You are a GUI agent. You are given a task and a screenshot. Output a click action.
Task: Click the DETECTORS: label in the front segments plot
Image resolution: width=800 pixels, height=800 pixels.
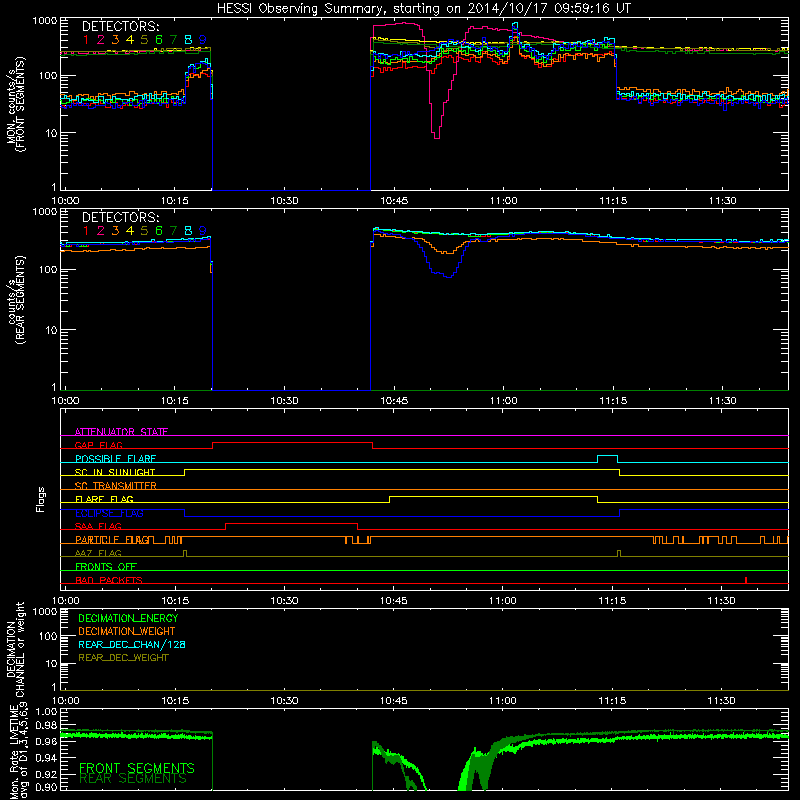[x=120, y=26]
